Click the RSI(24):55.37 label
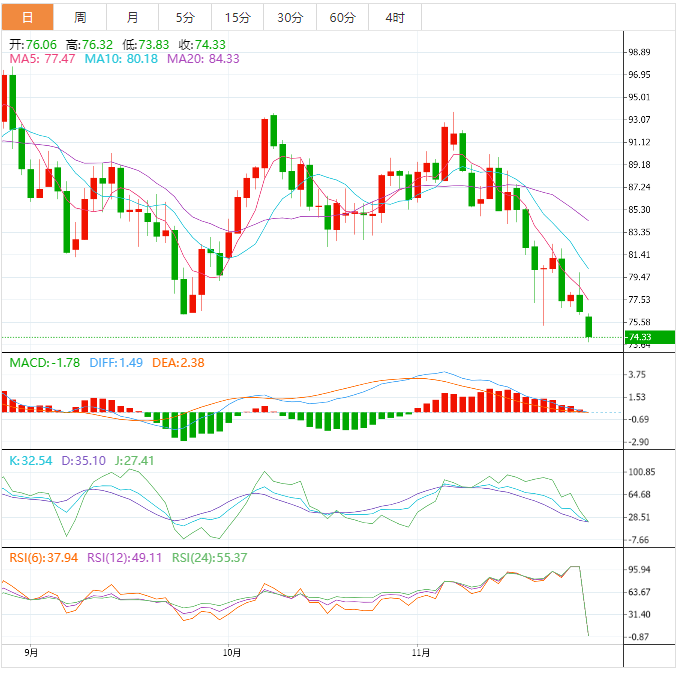The image size is (678, 676). (x=210, y=557)
